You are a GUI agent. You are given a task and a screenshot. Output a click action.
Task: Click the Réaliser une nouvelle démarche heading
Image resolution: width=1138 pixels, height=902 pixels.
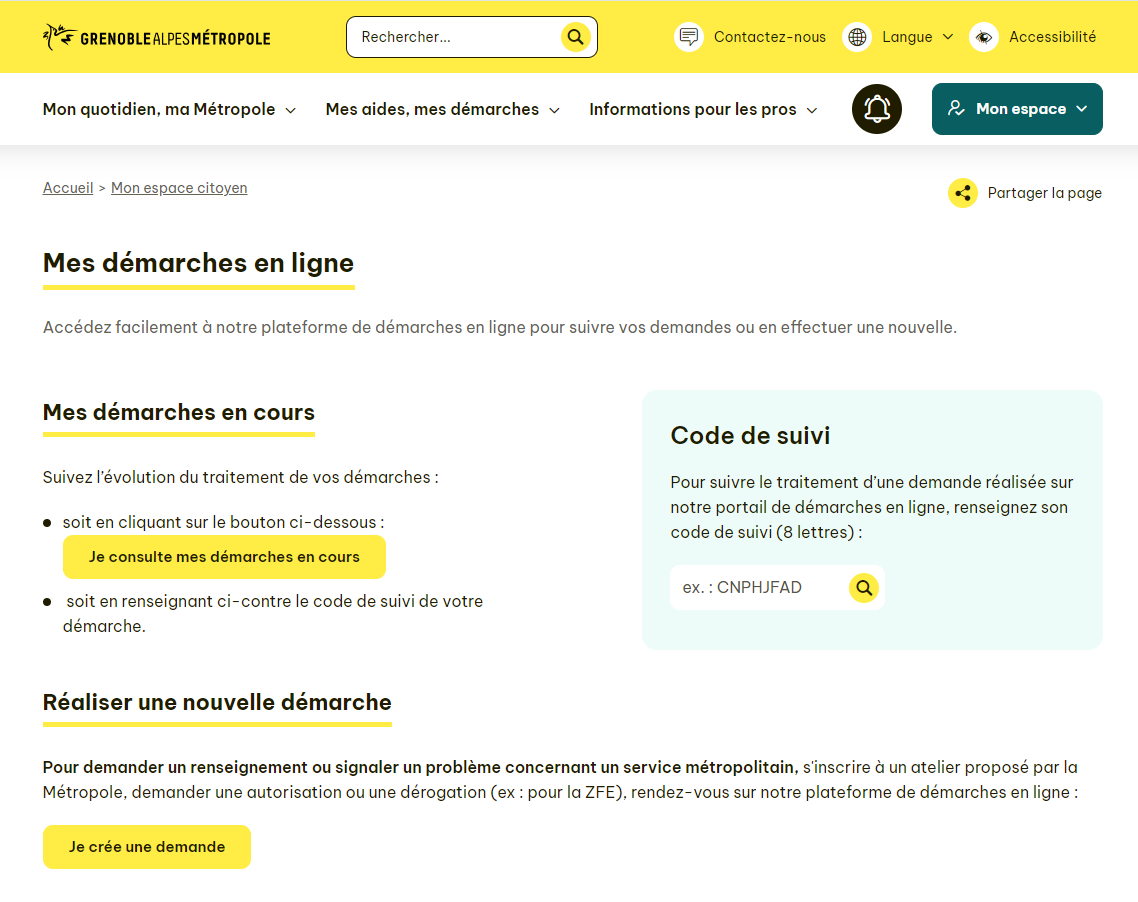coord(217,702)
